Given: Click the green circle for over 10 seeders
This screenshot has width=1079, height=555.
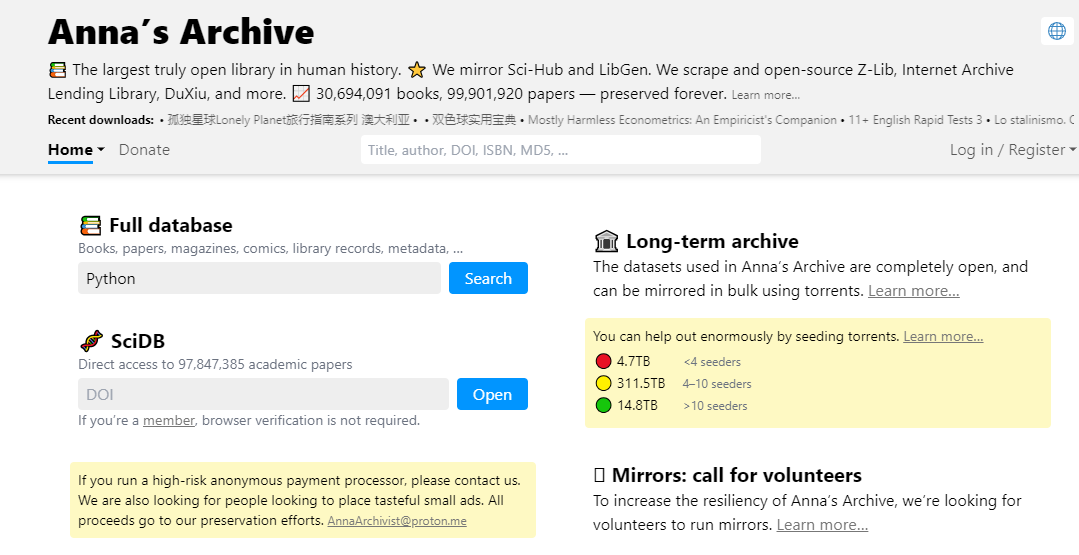Looking at the screenshot, I should click(x=603, y=405).
